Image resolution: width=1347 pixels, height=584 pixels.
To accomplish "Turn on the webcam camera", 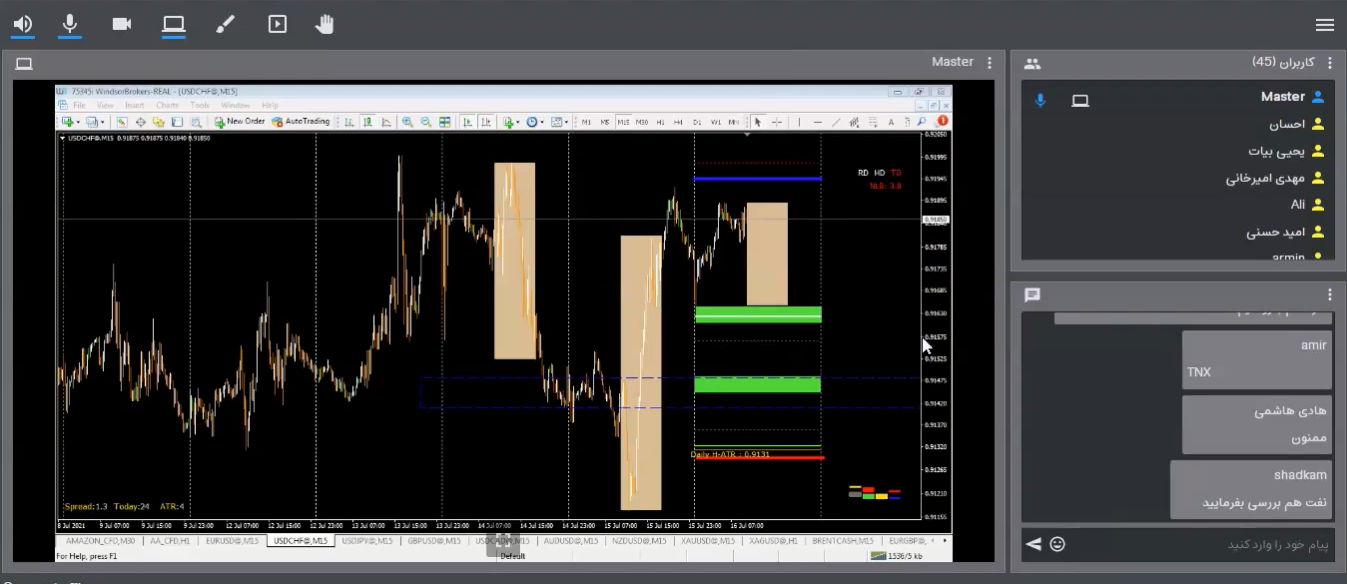I will (x=122, y=24).
